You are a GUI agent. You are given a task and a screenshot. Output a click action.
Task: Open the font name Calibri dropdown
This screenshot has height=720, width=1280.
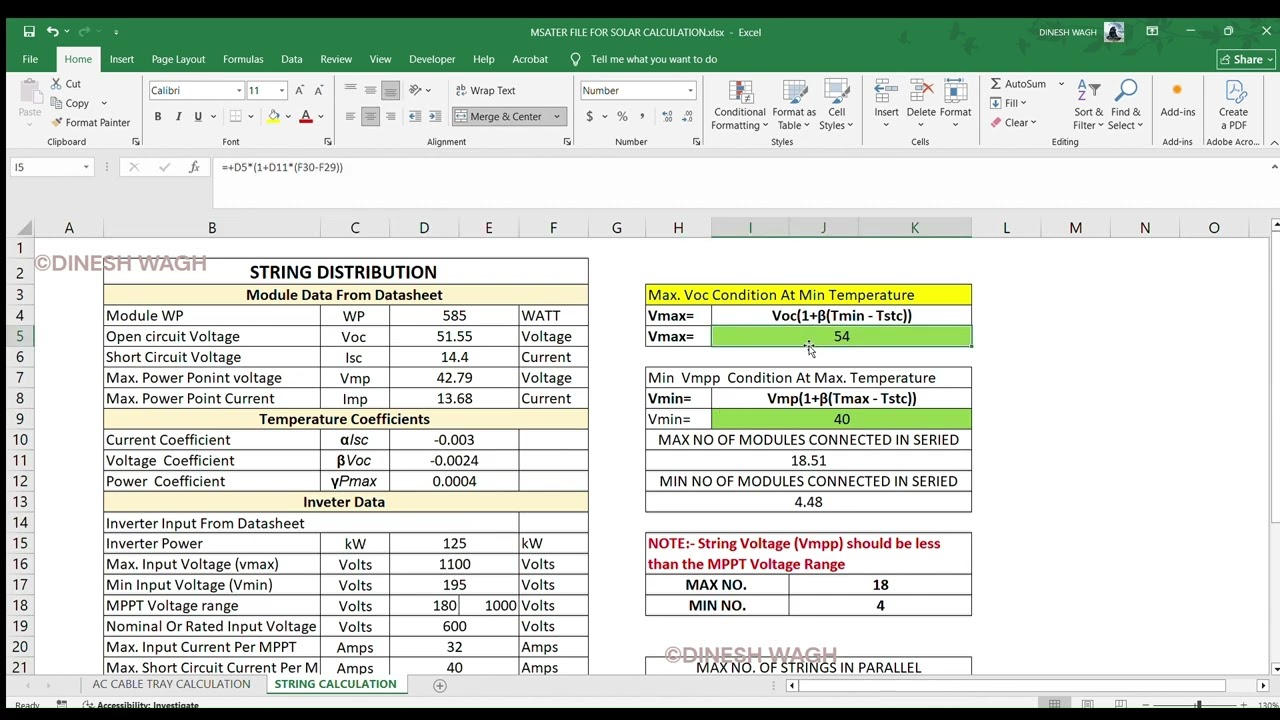coord(239,90)
